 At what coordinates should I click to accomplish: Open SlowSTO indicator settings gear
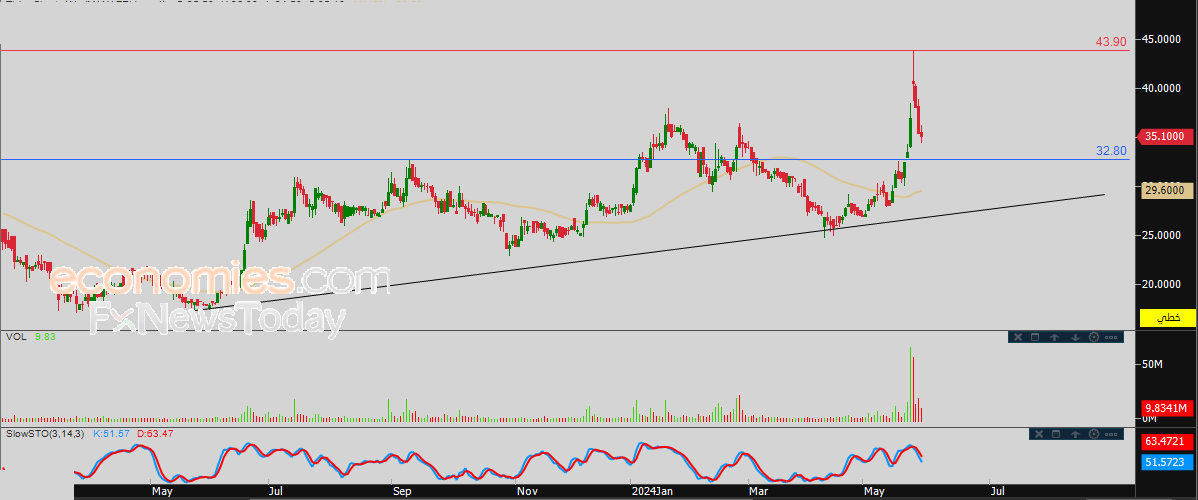[x=1093, y=434]
